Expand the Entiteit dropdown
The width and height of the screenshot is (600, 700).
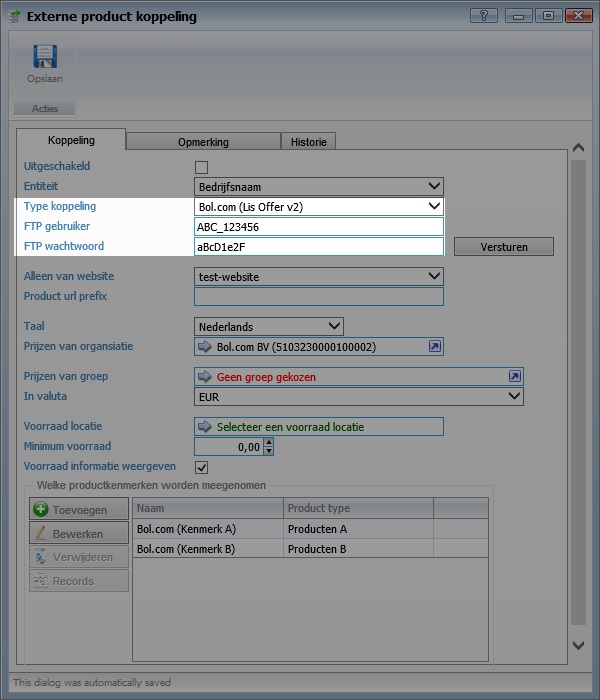pyautogui.click(x=433, y=186)
